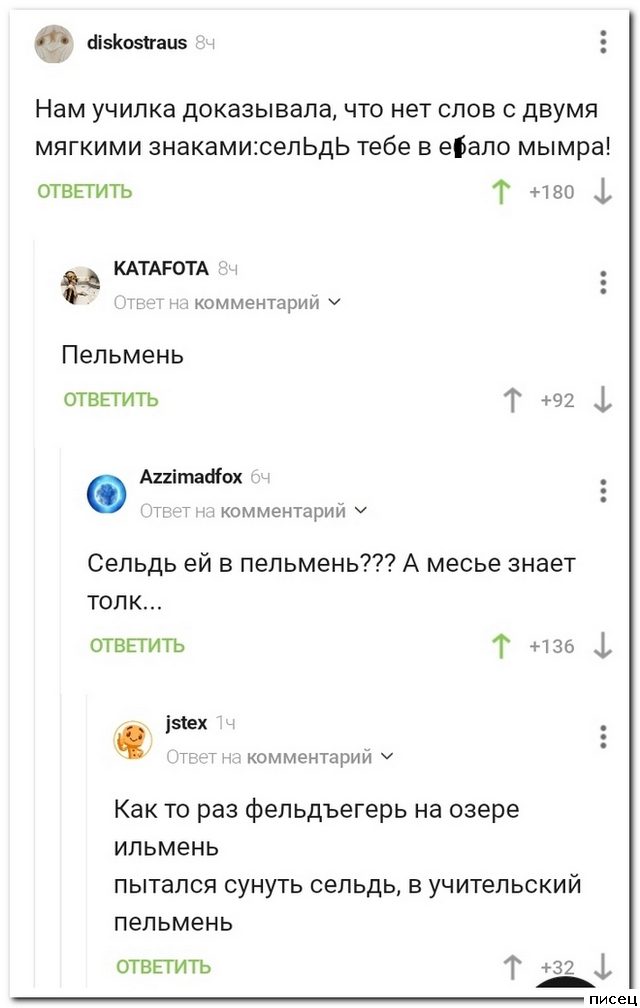The height and width of the screenshot is (1008, 640).
Task: Expand parent comment chevron under KATAFOTA
Action: (x=334, y=302)
